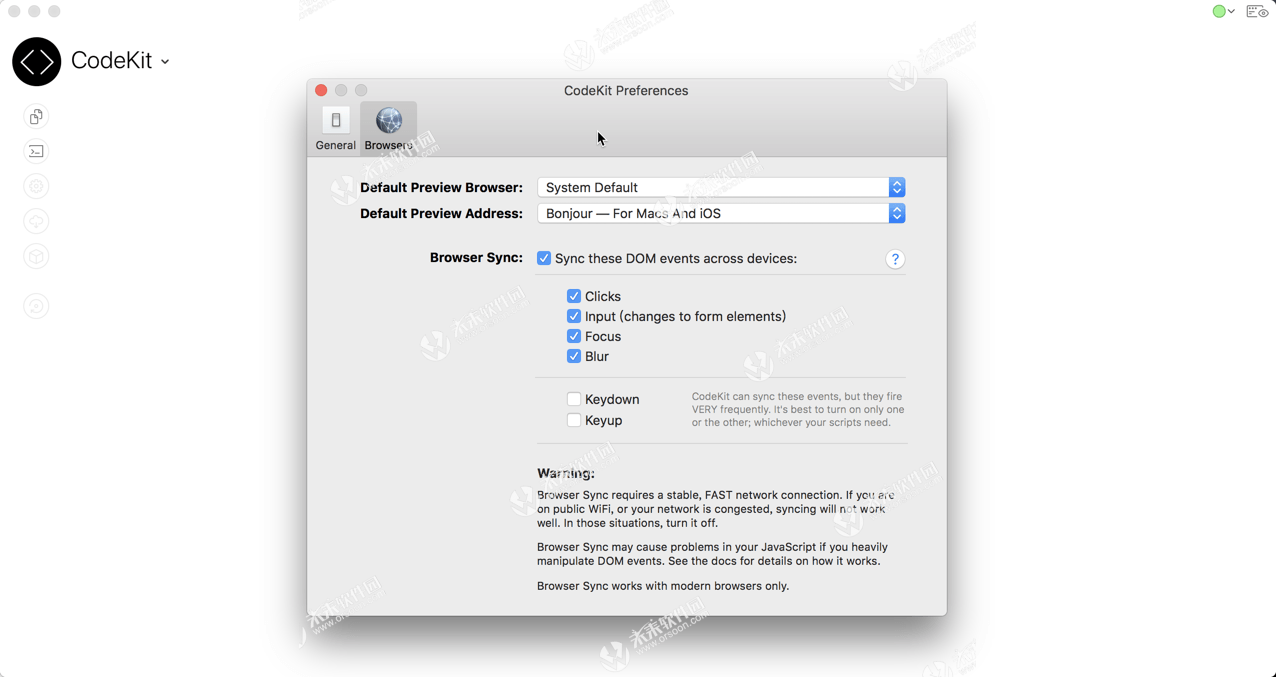Select the Browsers preferences tab
Image resolution: width=1276 pixels, height=677 pixels.
coord(388,124)
